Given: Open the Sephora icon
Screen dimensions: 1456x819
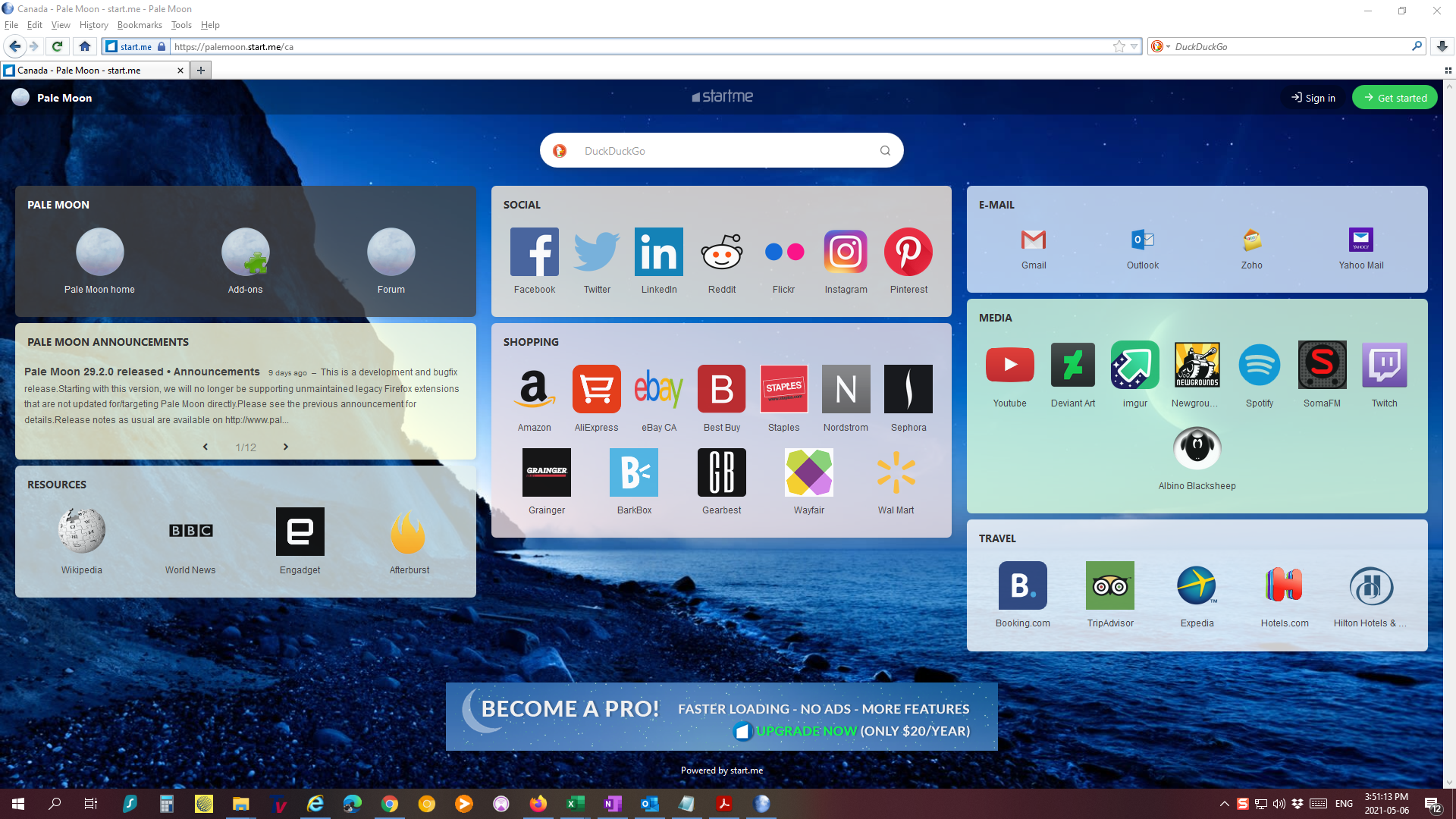Looking at the screenshot, I should pyautogui.click(x=908, y=389).
